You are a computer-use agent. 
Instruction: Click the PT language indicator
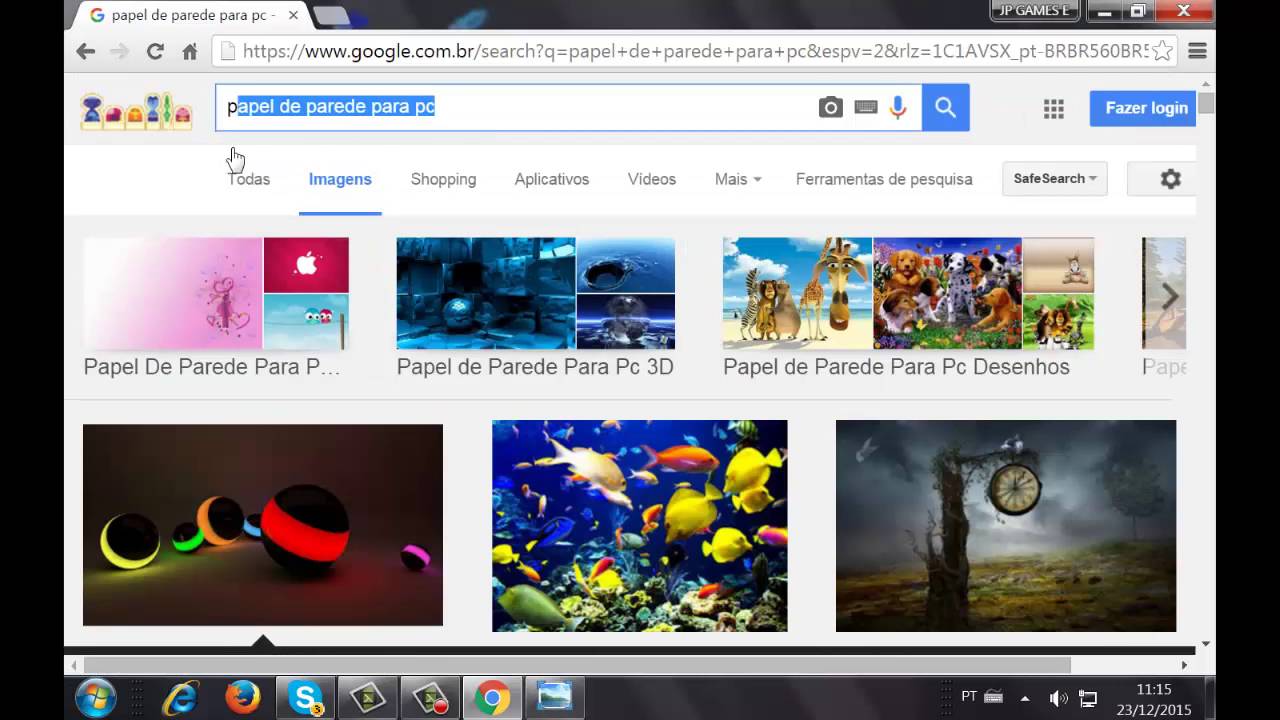968,697
